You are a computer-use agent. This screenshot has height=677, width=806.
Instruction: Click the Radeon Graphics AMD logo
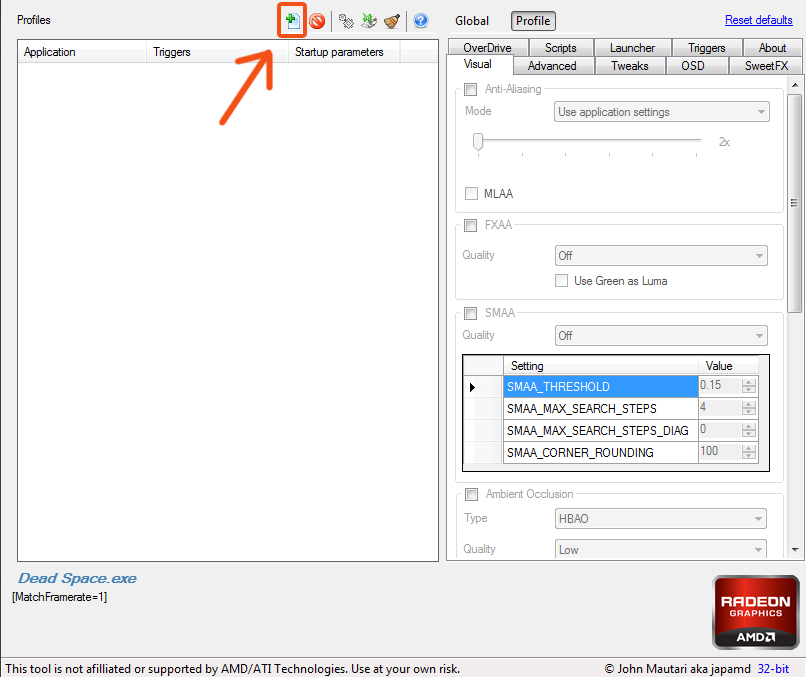(x=756, y=611)
